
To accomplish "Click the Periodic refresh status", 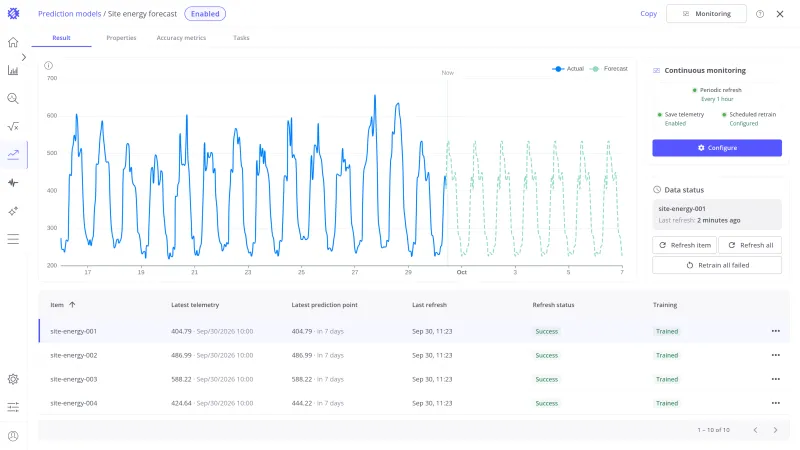I will coord(717,94).
